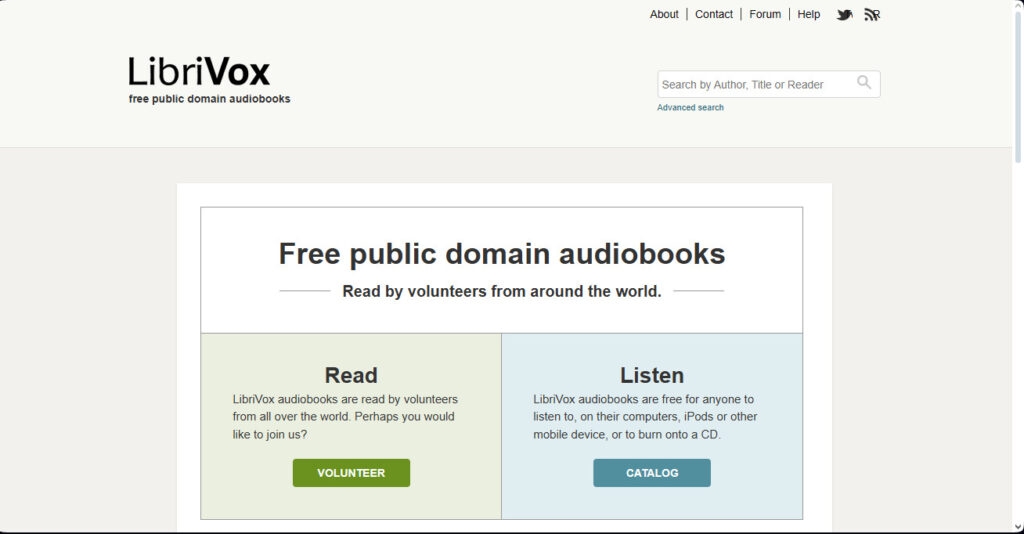Viewport: 1024px width, 534px height.
Task: Click the green VOLUNTEER button
Action: [351, 473]
